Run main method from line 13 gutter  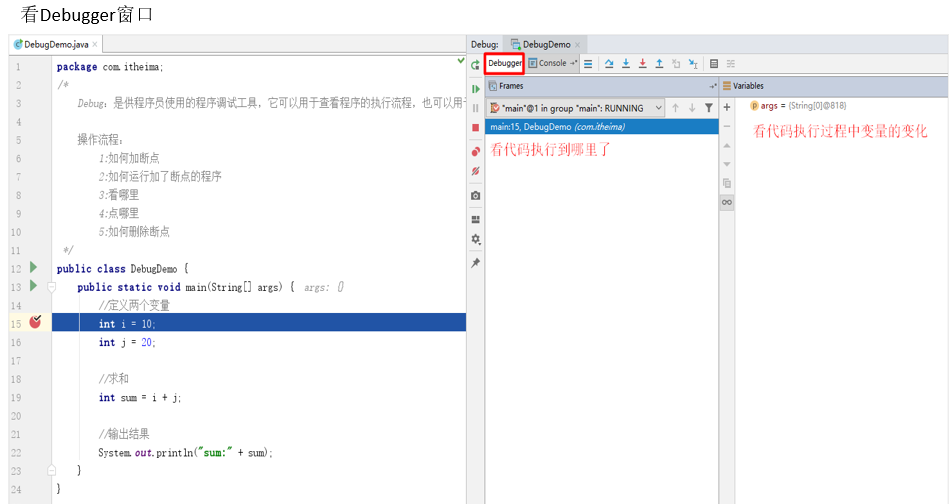[x=34, y=285]
